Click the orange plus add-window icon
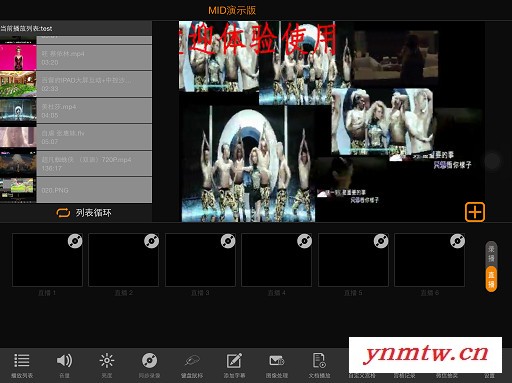This screenshot has width=512, height=383. tap(475, 212)
